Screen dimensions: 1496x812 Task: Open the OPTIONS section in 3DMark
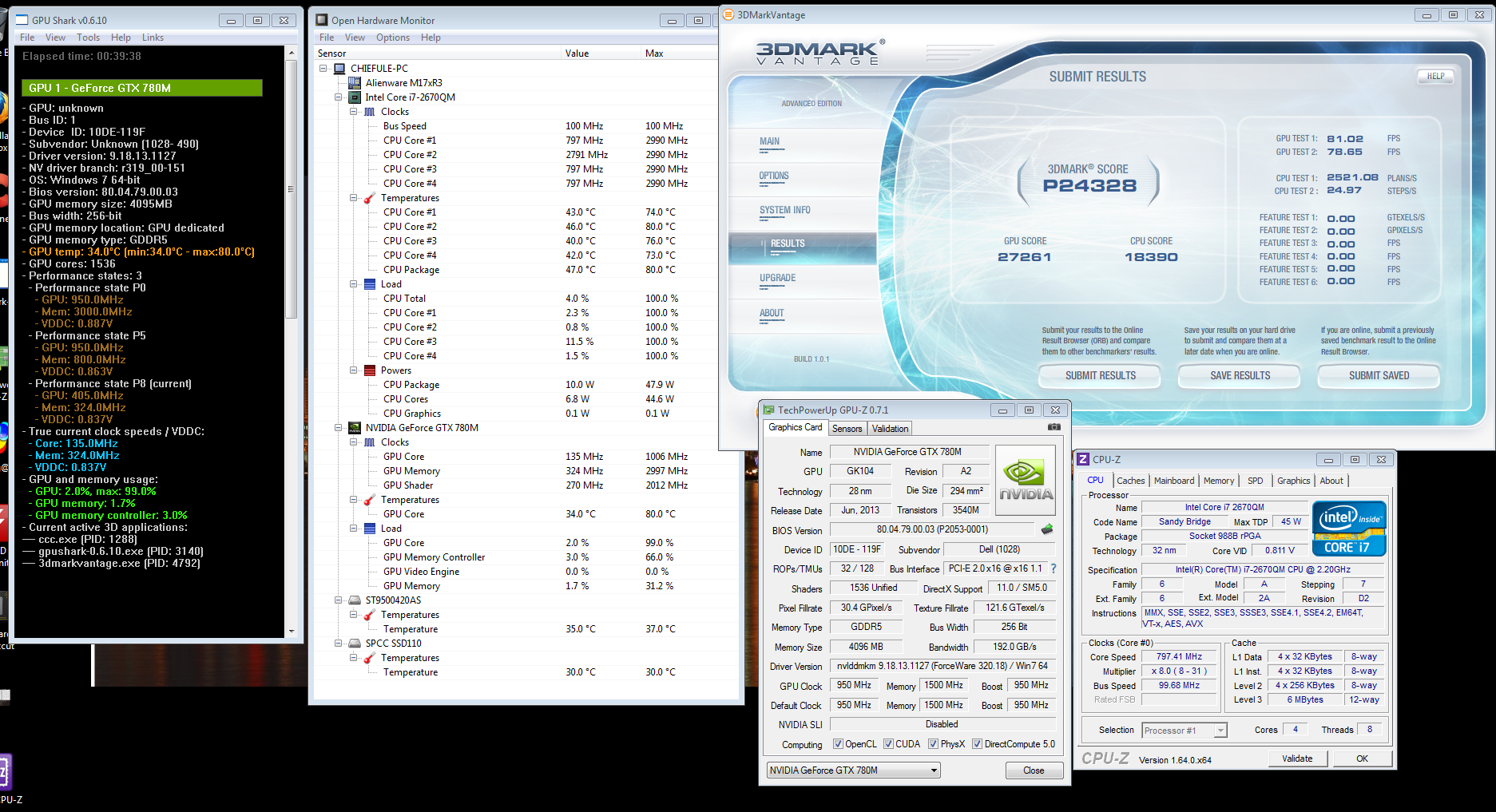(x=774, y=176)
